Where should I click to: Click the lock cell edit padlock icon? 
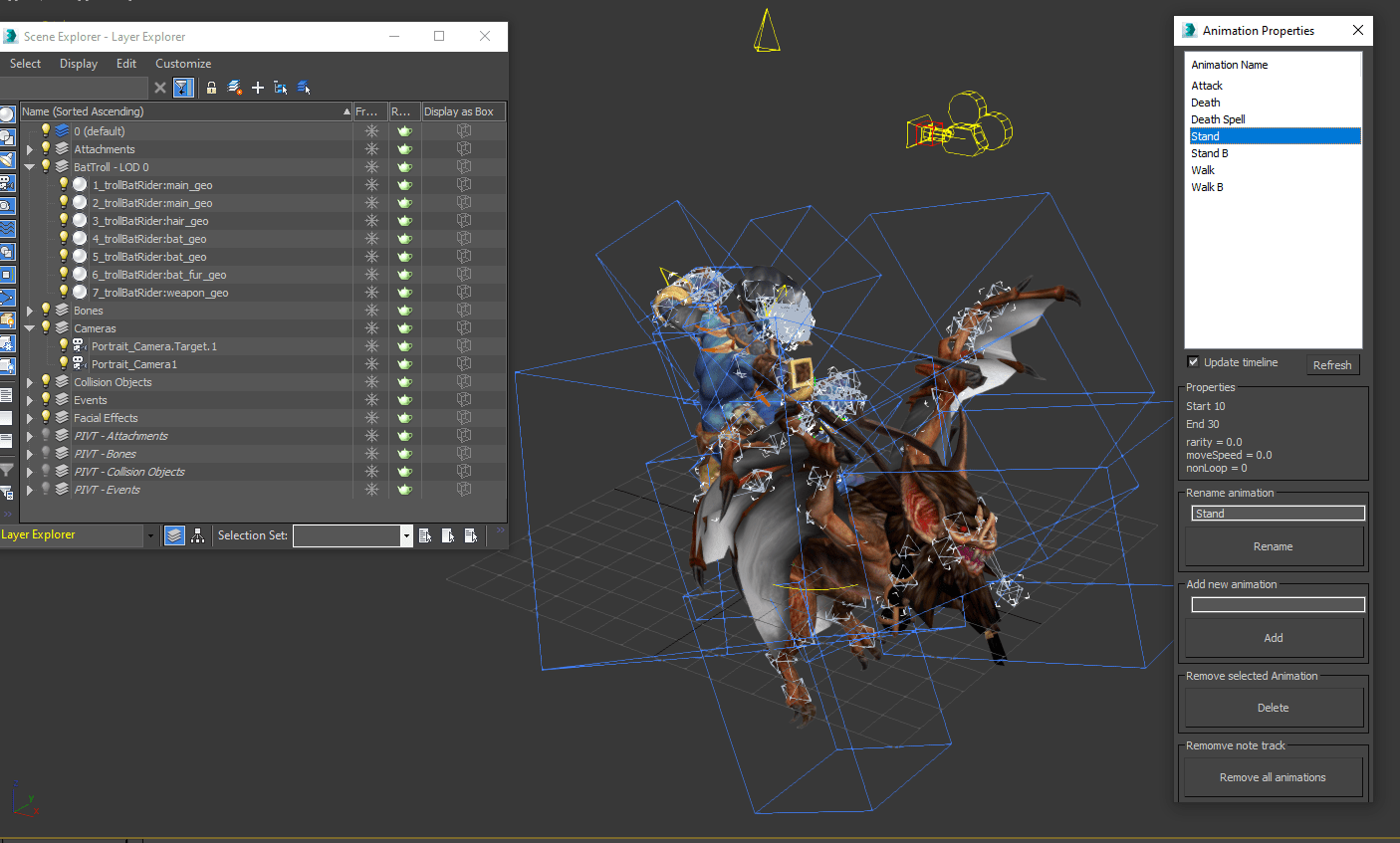coord(211,88)
